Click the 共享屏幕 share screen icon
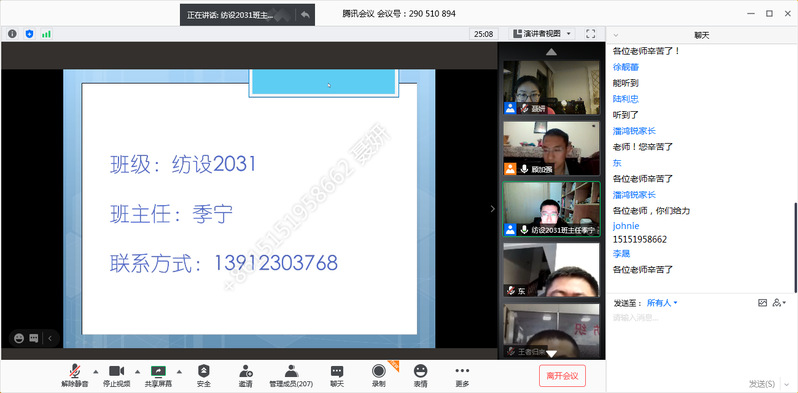The width and height of the screenshot is (798, 393). (x=159, y=371)
